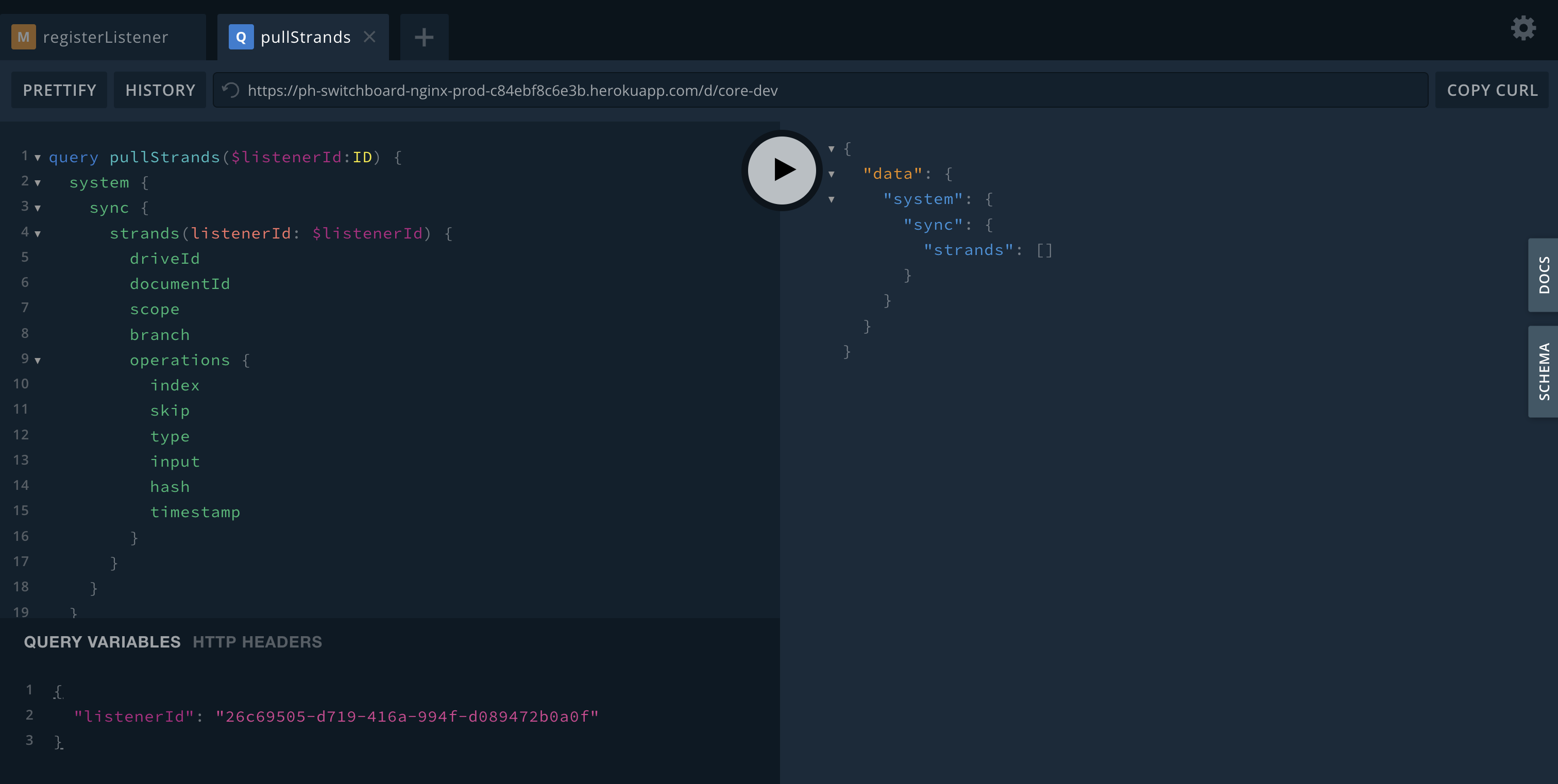The image size is (1558, 784).
Task: Switch to the registerListener tab
Action: (x=105, y=38)
